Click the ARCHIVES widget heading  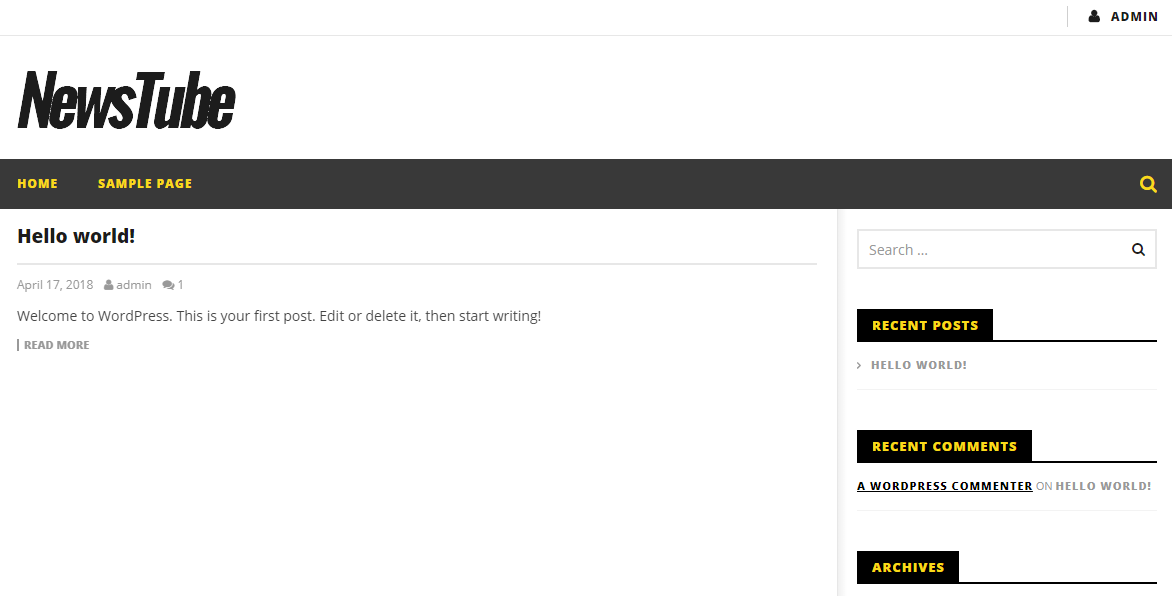(x=907, y=568)
